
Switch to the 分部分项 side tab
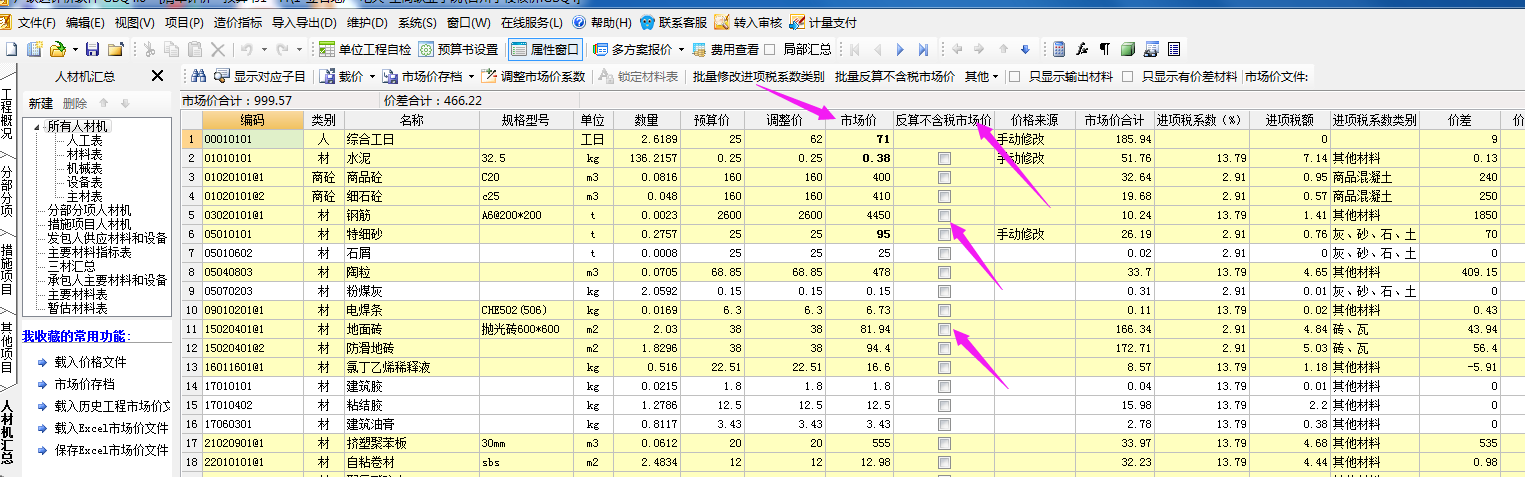[x=8, y=191]
